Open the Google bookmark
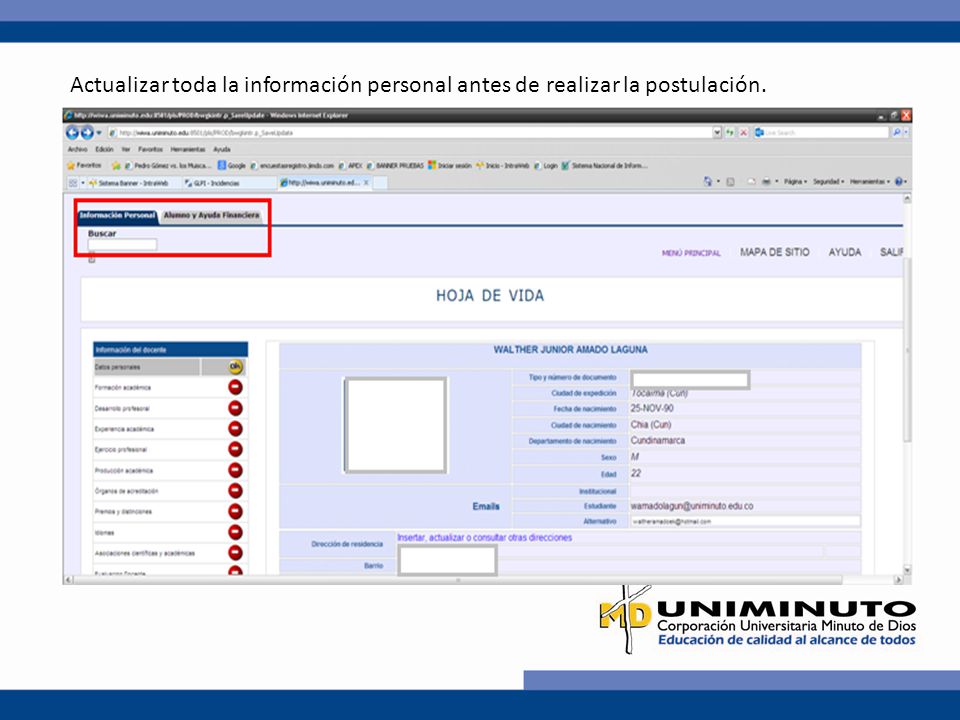Screen dimensions: 960x720 coord(232,166)
